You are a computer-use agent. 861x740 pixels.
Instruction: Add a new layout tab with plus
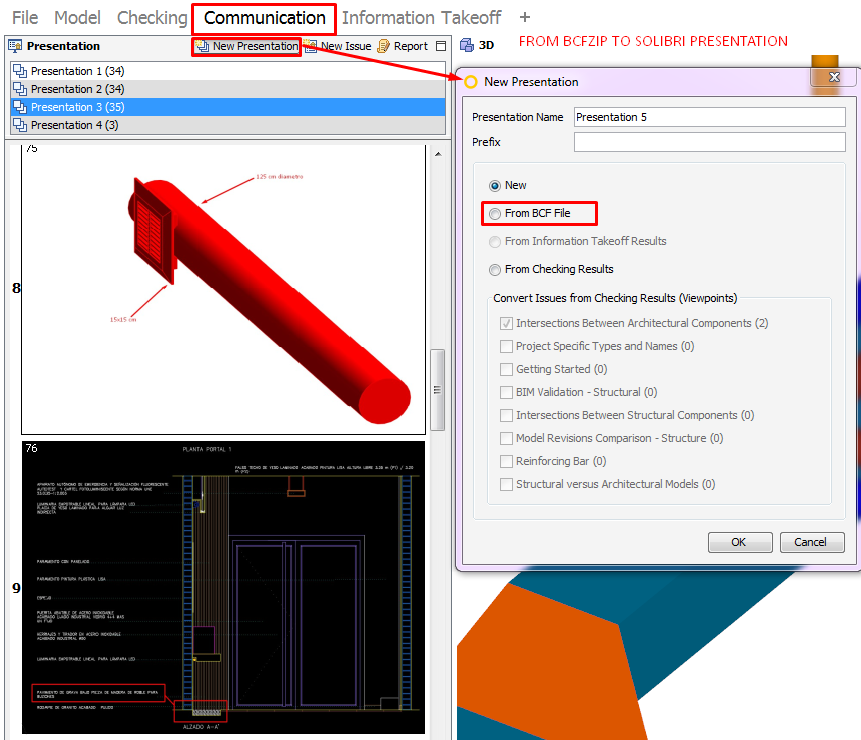click(x=524, y=18)
